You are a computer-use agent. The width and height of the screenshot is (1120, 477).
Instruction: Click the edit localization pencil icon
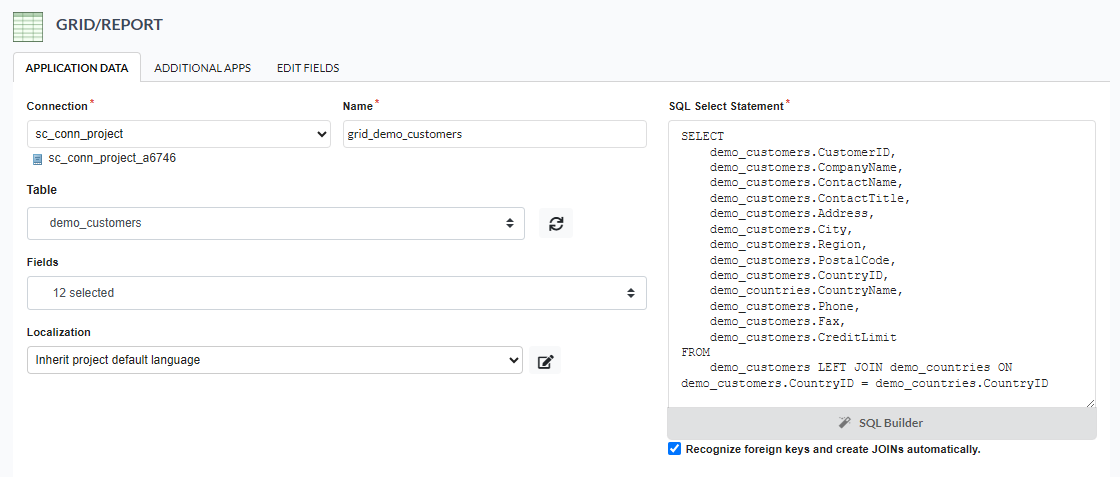pos(545,361)
